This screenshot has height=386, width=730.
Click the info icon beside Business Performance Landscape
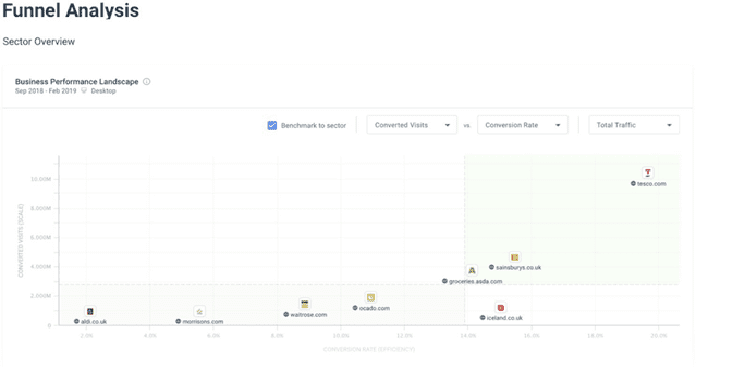click(147, 81)
